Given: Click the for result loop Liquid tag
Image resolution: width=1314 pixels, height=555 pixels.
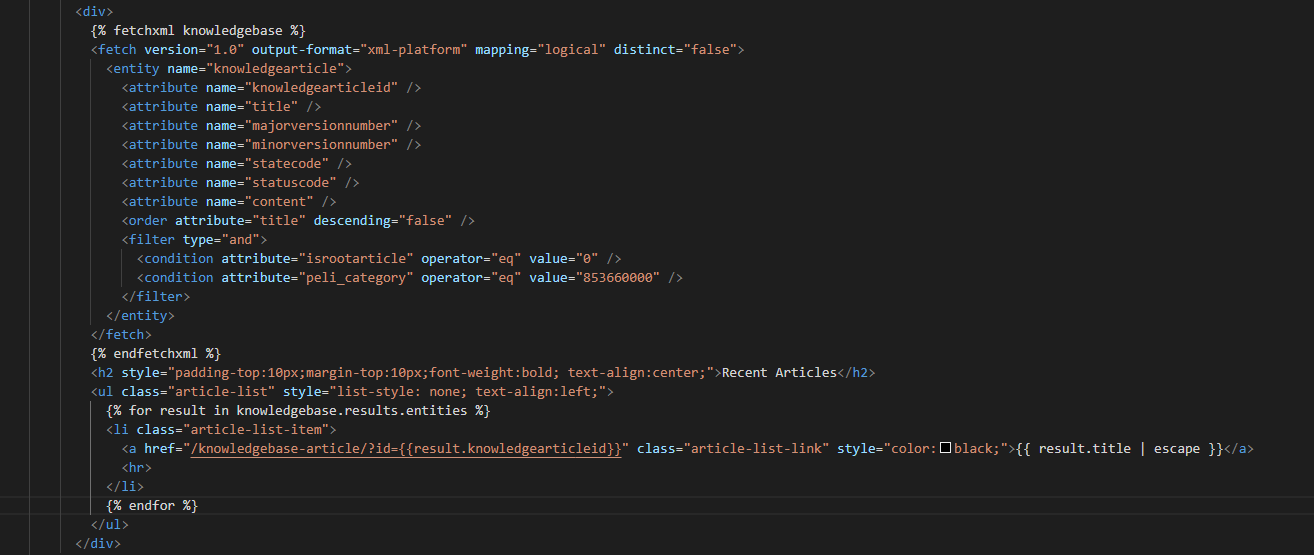Looking at the screenshot, I should pyautogui.click(x=299, y=411).
